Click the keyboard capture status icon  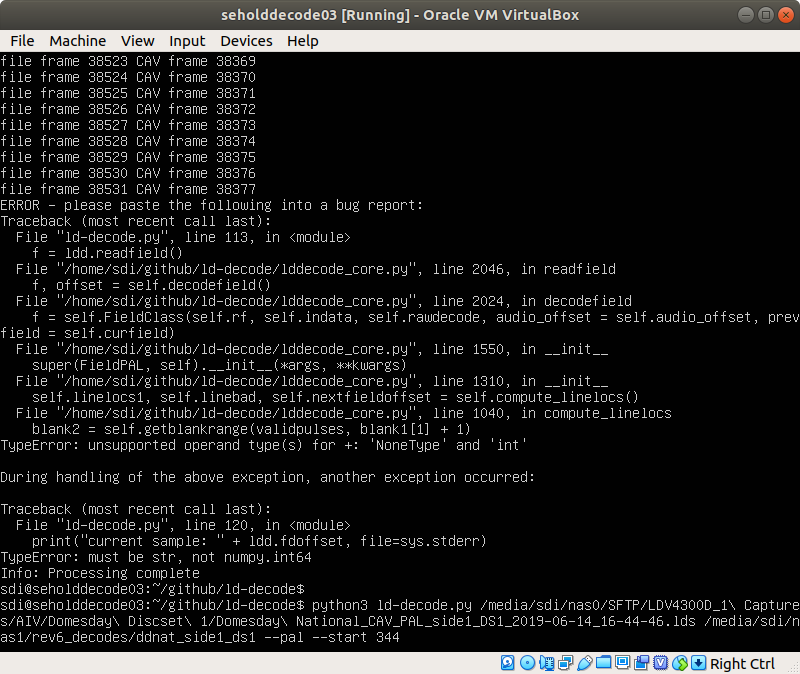(x=698, y=663)
